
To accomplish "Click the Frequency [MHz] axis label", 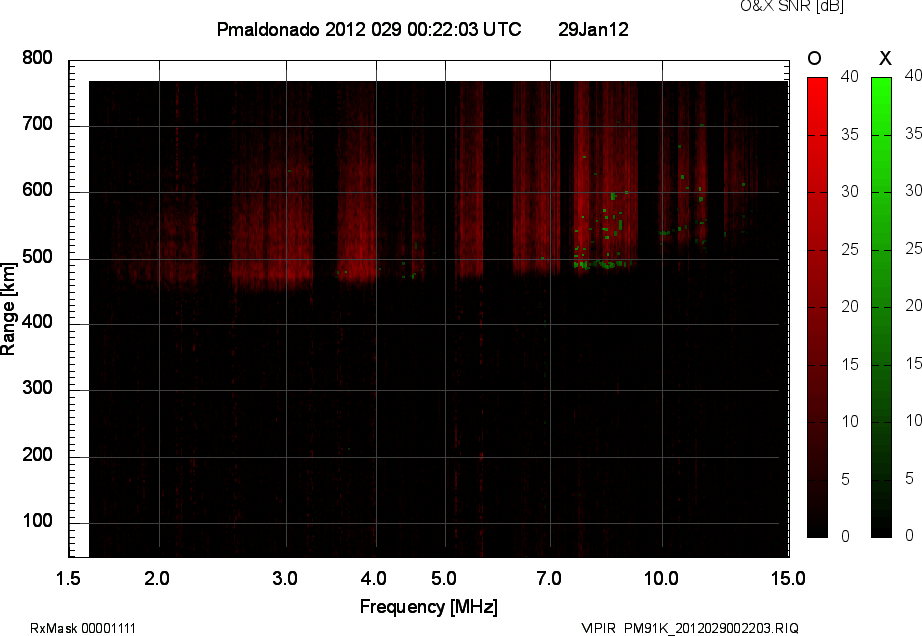I will pyautogui.click(x=428, y=606).
